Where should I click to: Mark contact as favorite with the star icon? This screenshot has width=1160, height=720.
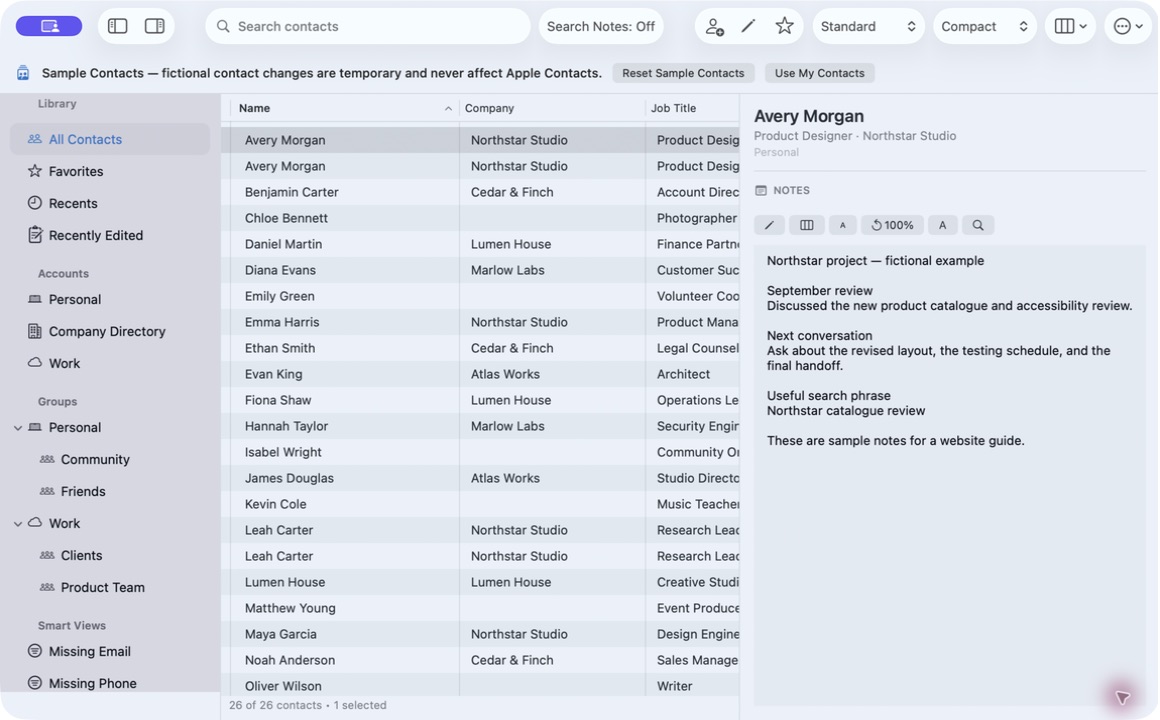[x=784, y=26]
